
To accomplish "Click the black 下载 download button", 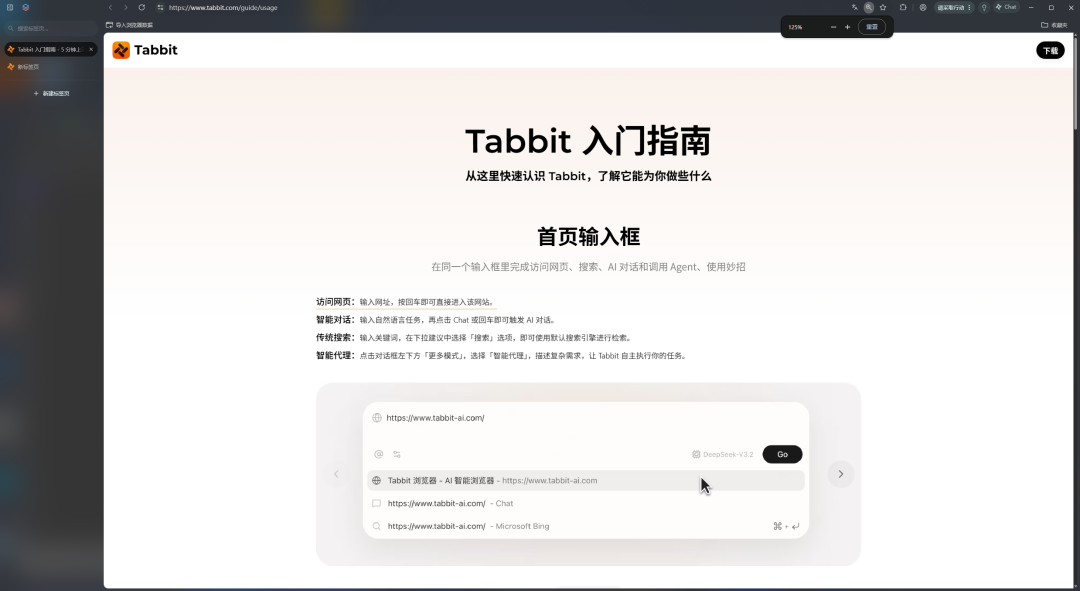I will pos(1050,50).
